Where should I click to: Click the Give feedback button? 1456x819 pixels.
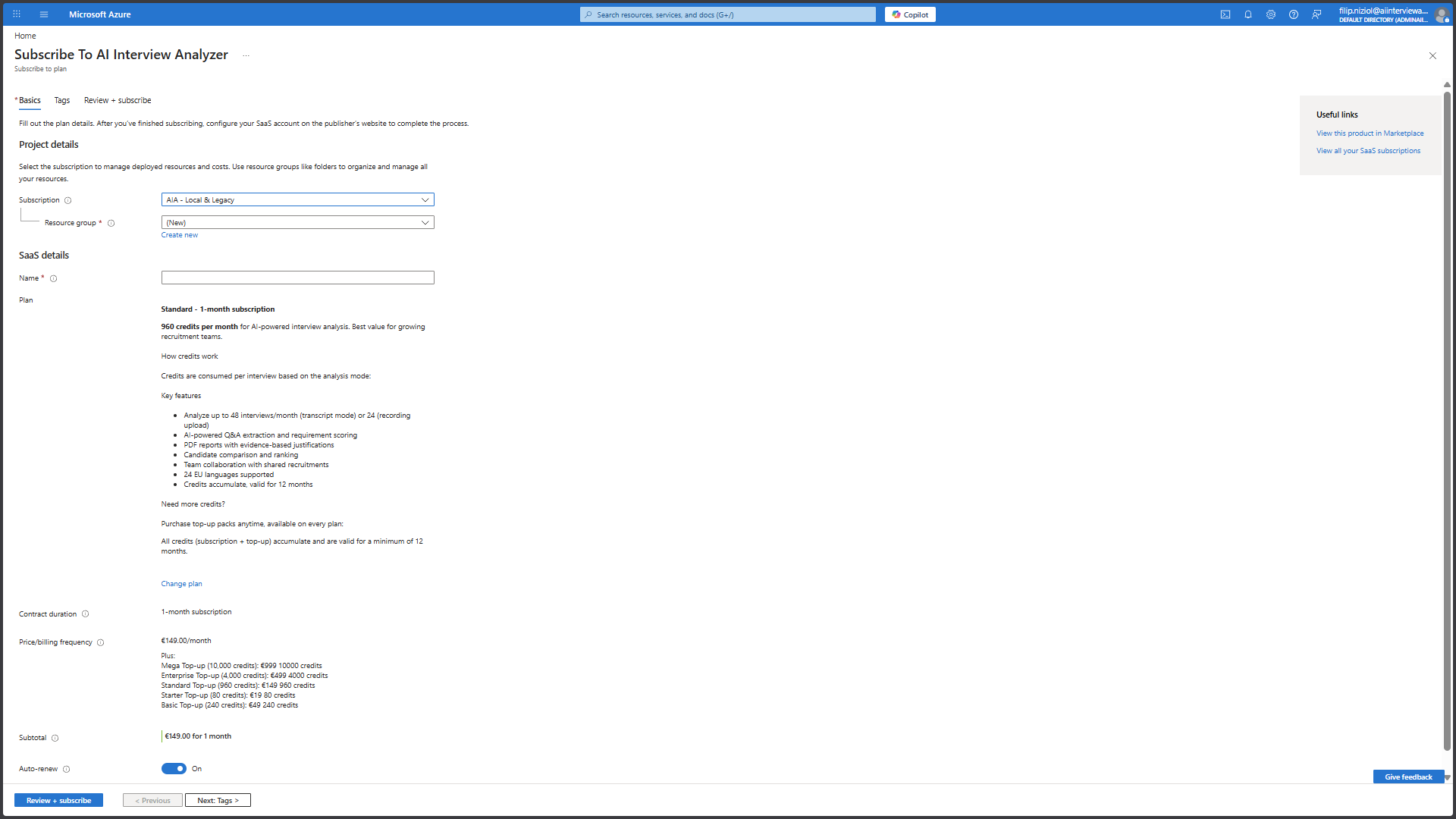tap(1408, 777)
